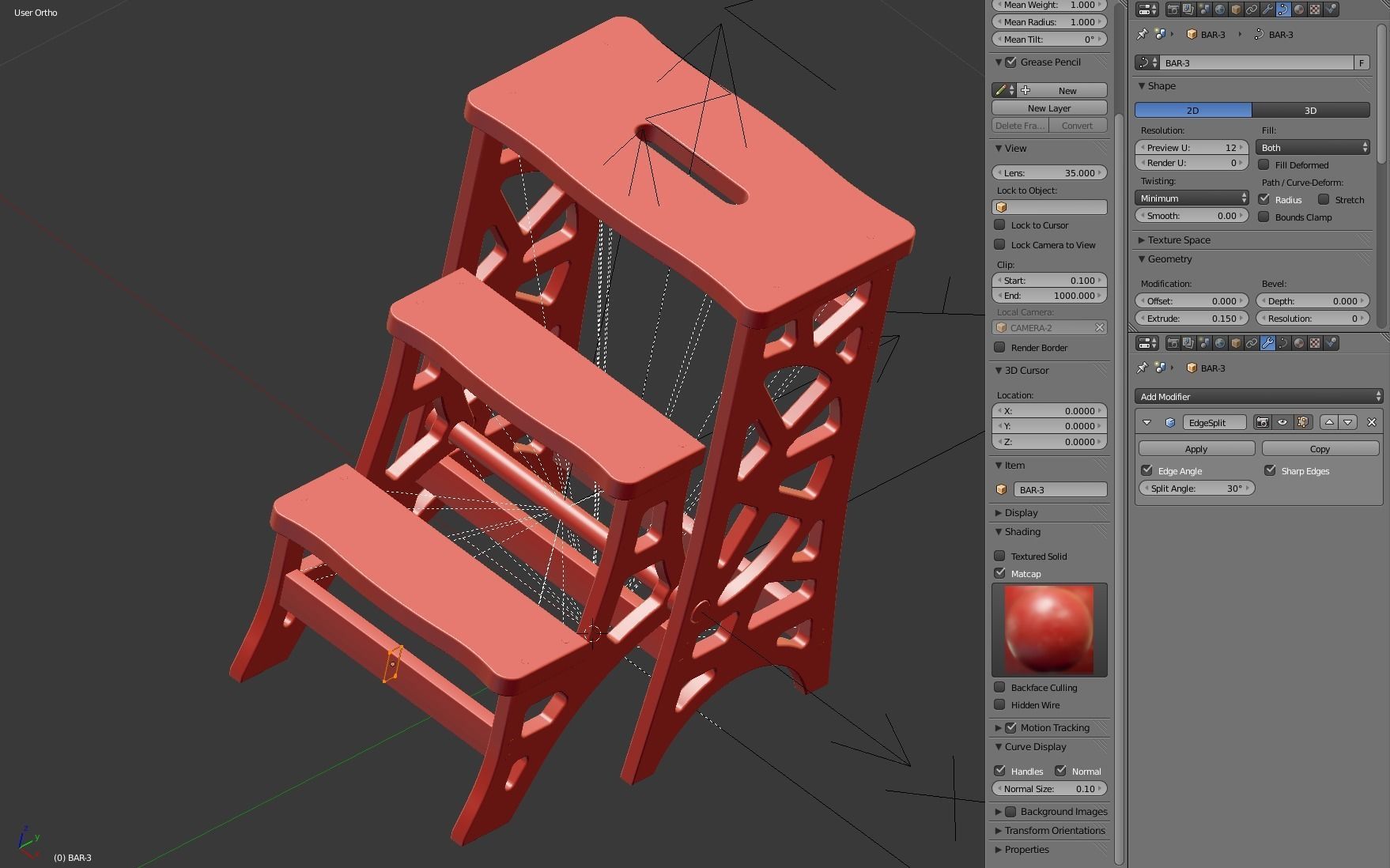
Task: Remove the EdgeSplit modifier with X
Action: click(1372, 422)
